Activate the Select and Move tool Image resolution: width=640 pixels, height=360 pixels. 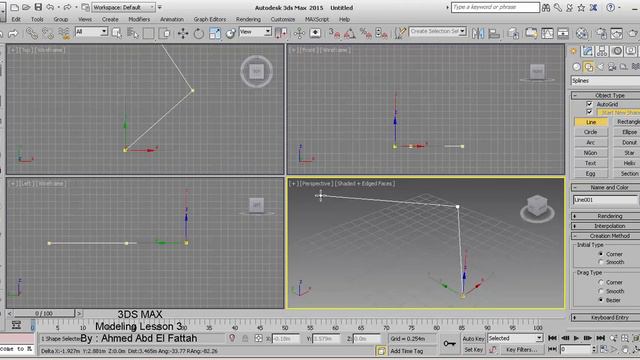pos(183,33)
